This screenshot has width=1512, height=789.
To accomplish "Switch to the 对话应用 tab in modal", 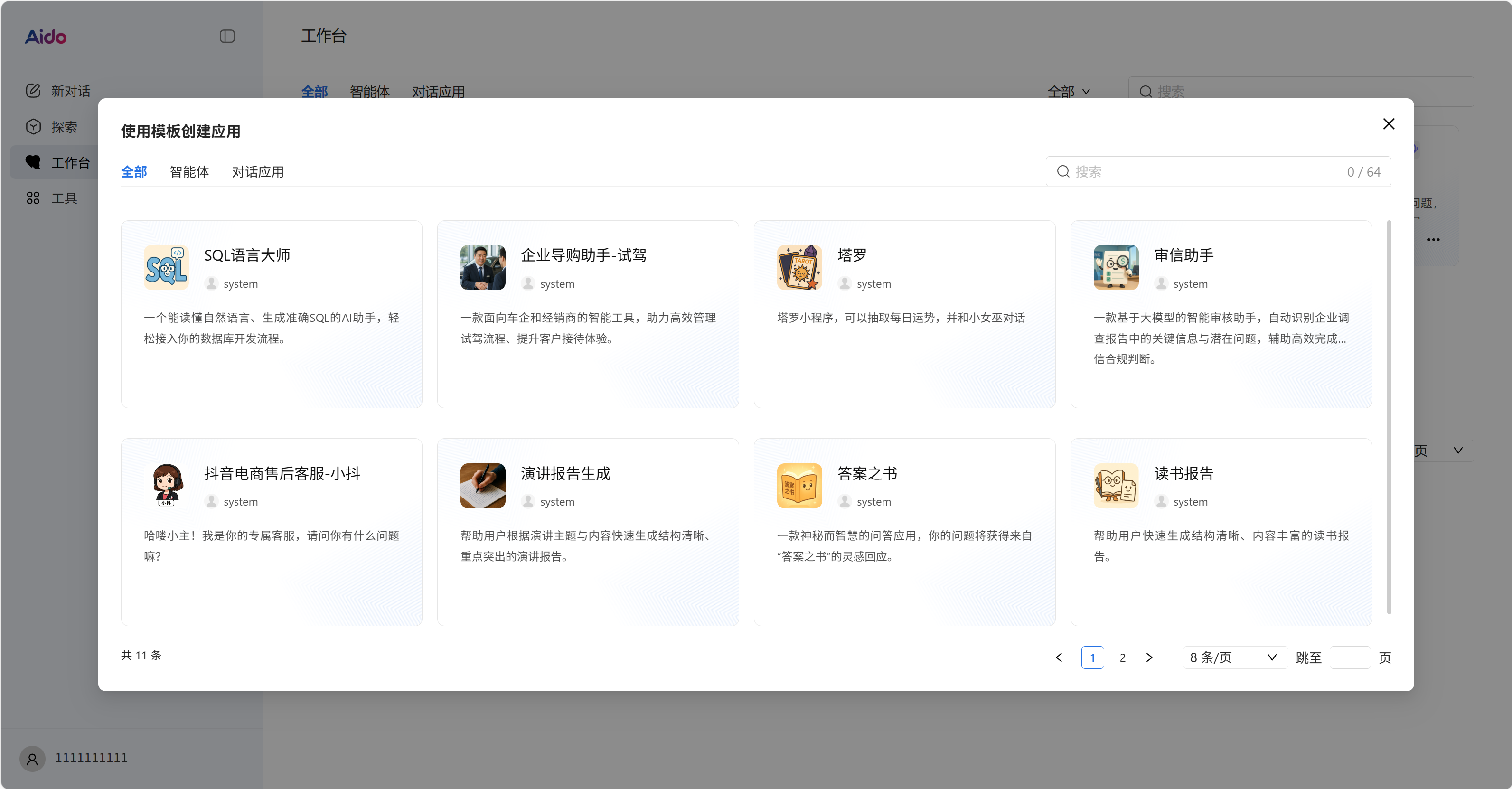I will click(258, 171).
